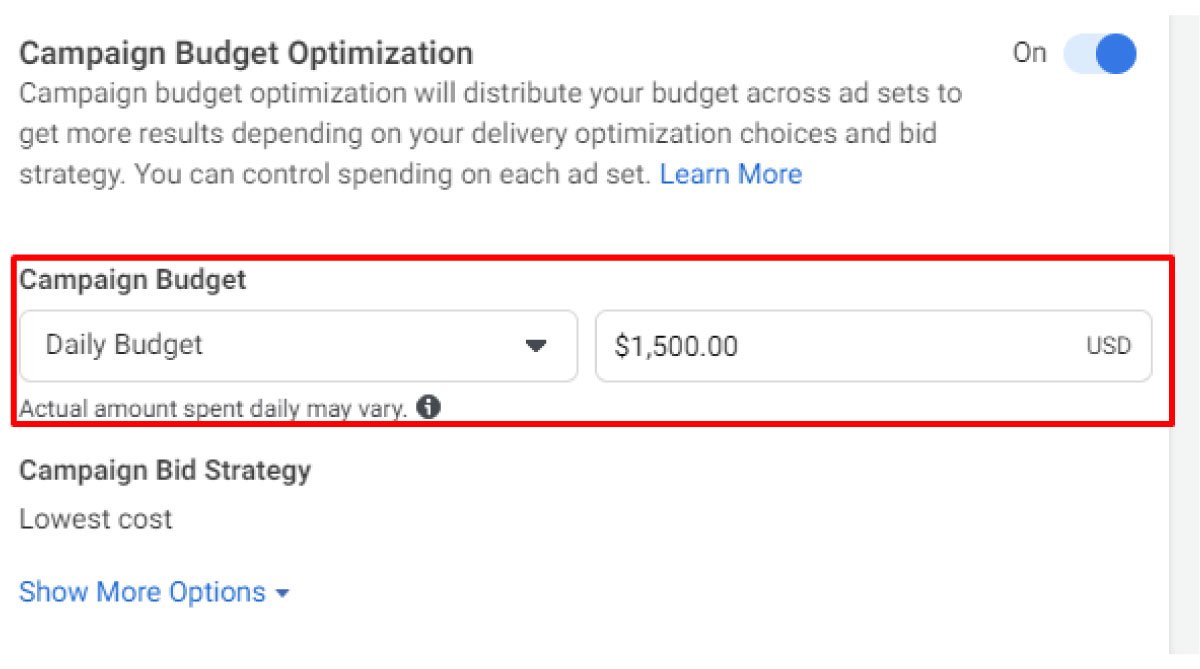The width and height of the screenshot is (1200, 669).
Task: Open the Learn More link
Action: pyautogui.click(x=730, y=175)
